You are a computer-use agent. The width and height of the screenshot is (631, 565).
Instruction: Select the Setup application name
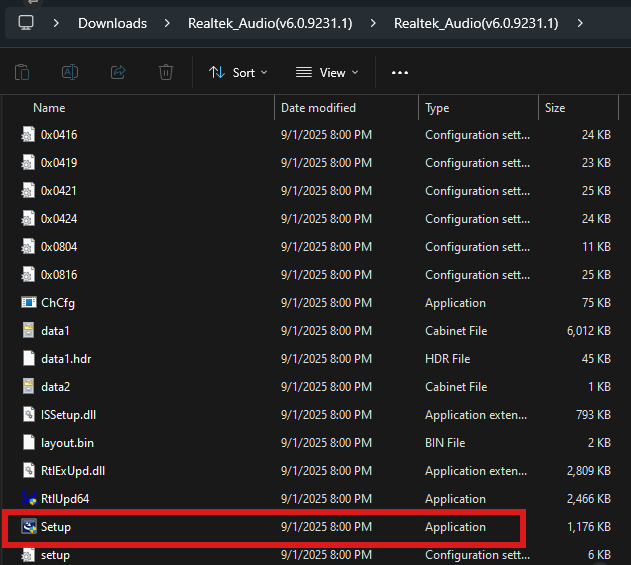pyautogui.click(x=56, y=527)
